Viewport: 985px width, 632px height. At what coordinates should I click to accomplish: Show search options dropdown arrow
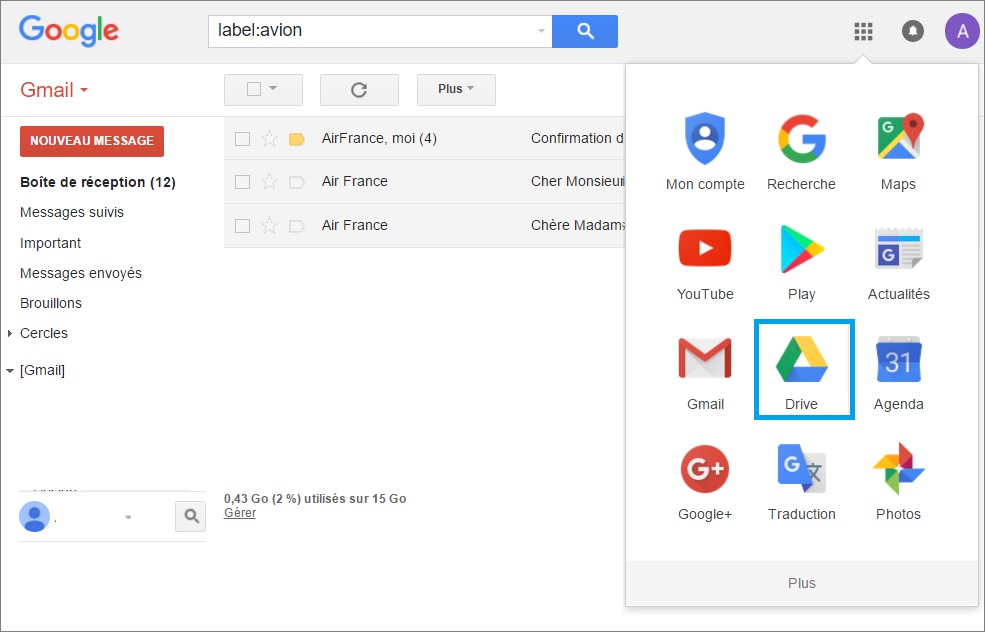tap(541, 31)
